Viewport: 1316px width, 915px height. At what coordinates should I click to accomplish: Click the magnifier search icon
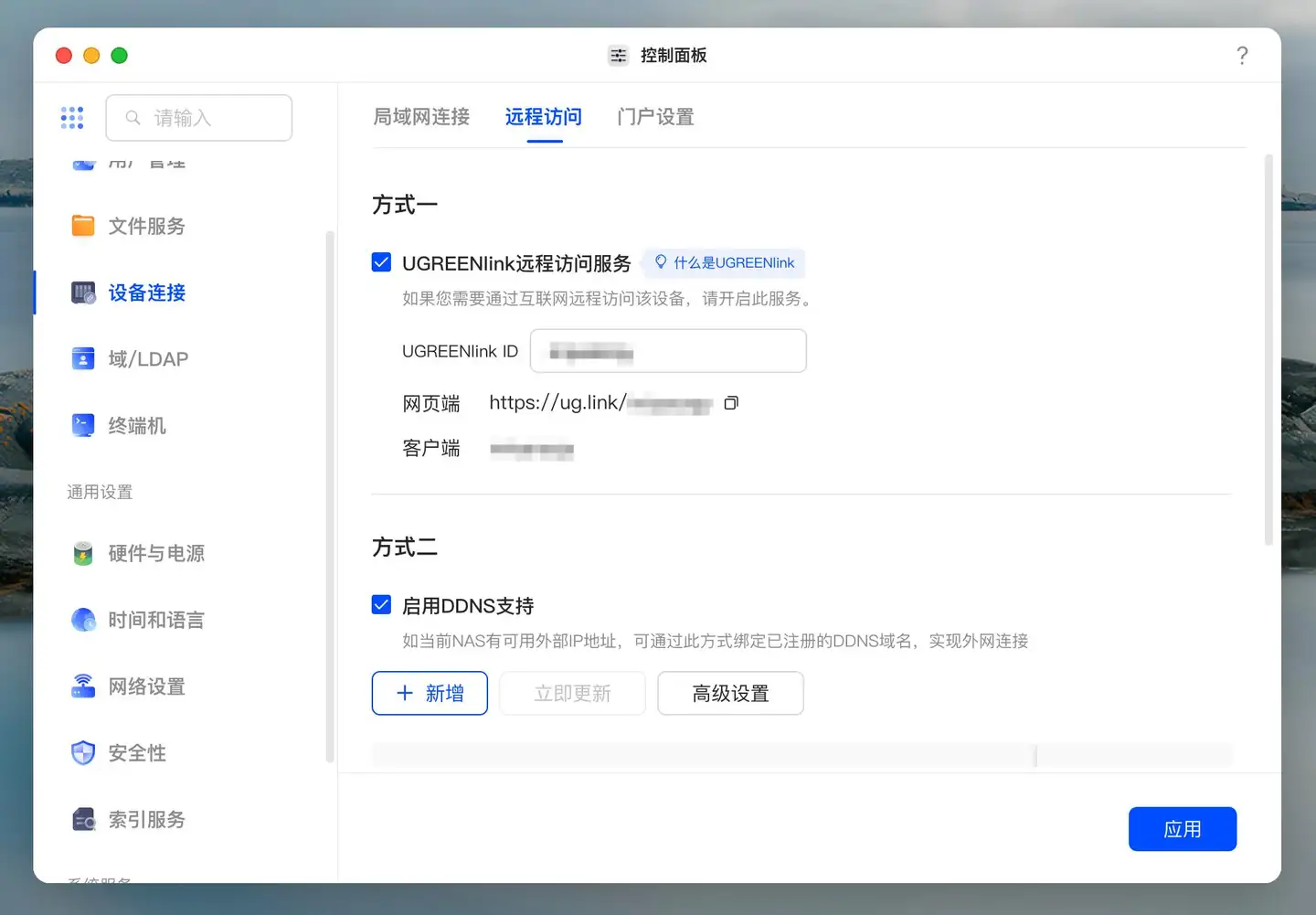point(133,118)
